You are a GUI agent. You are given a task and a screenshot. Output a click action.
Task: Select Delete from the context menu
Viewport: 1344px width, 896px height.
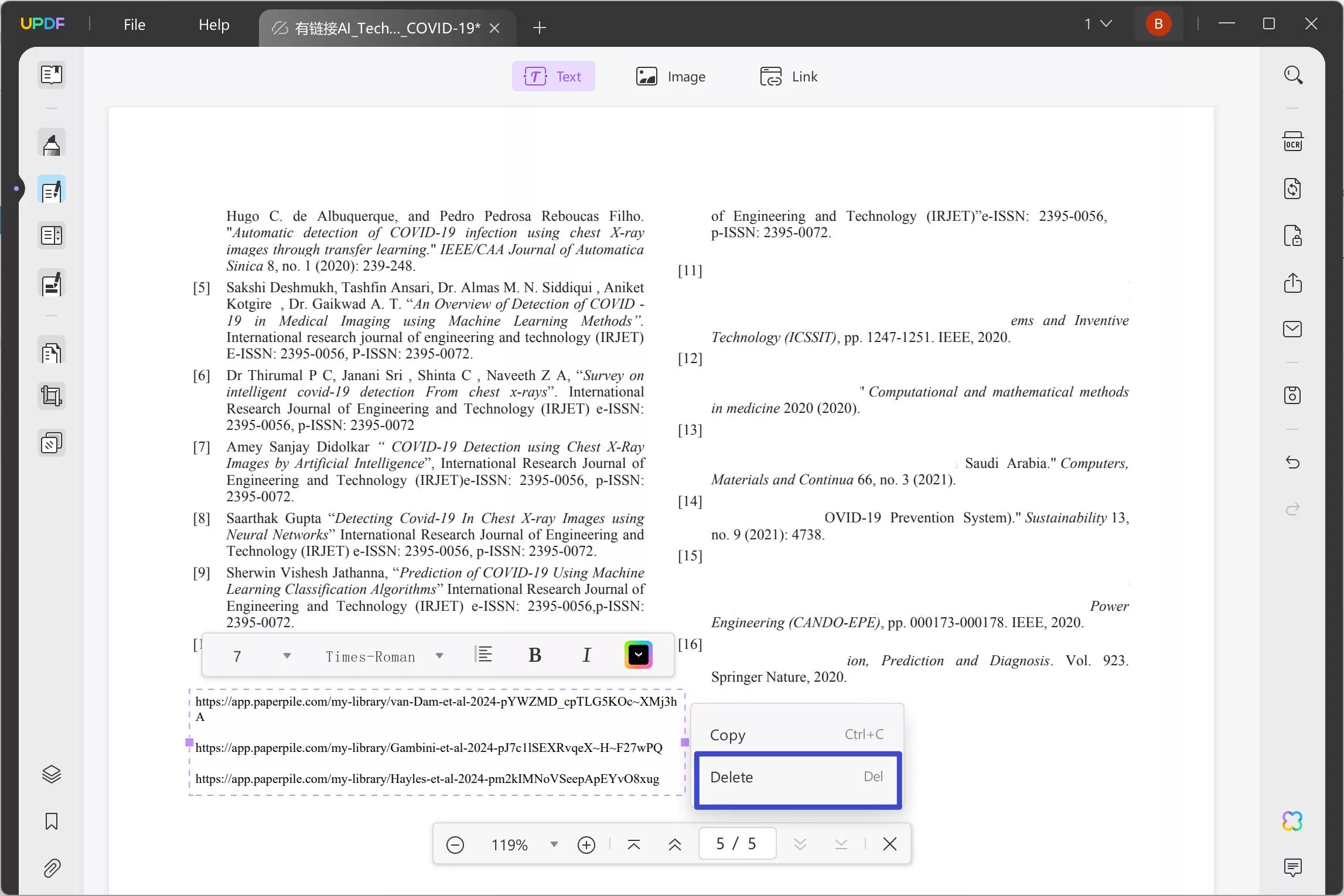(797, 777)
